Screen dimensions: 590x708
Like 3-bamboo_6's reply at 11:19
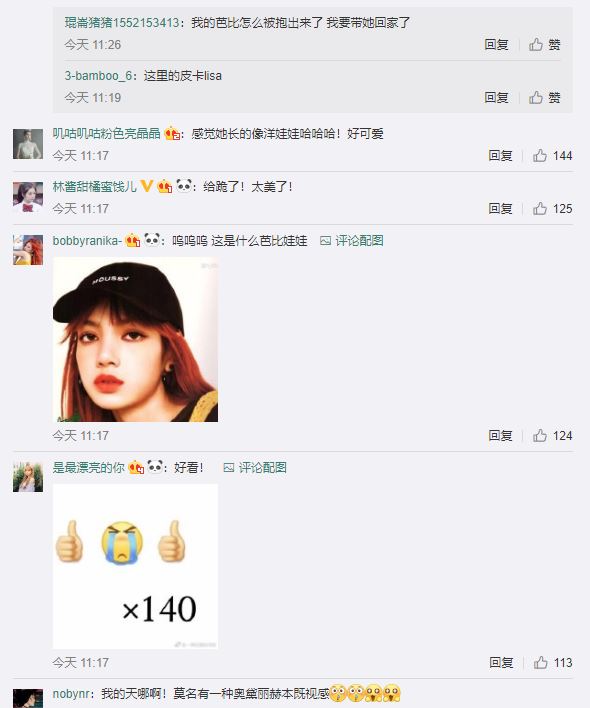(544, 98)
